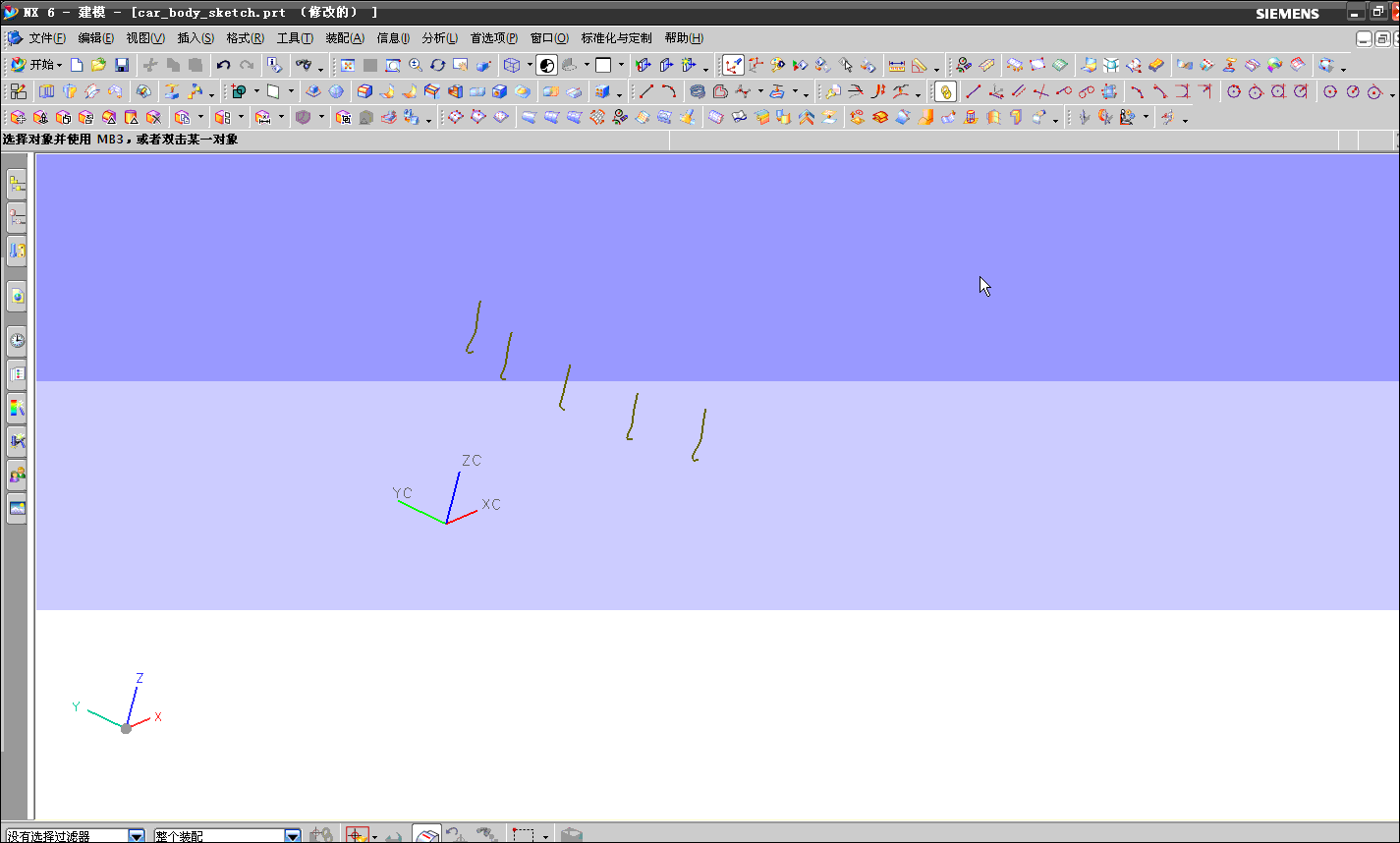Screen dimensions: 1400x843
Task: Open the 信息(I) menu
Action: (393, 38)
